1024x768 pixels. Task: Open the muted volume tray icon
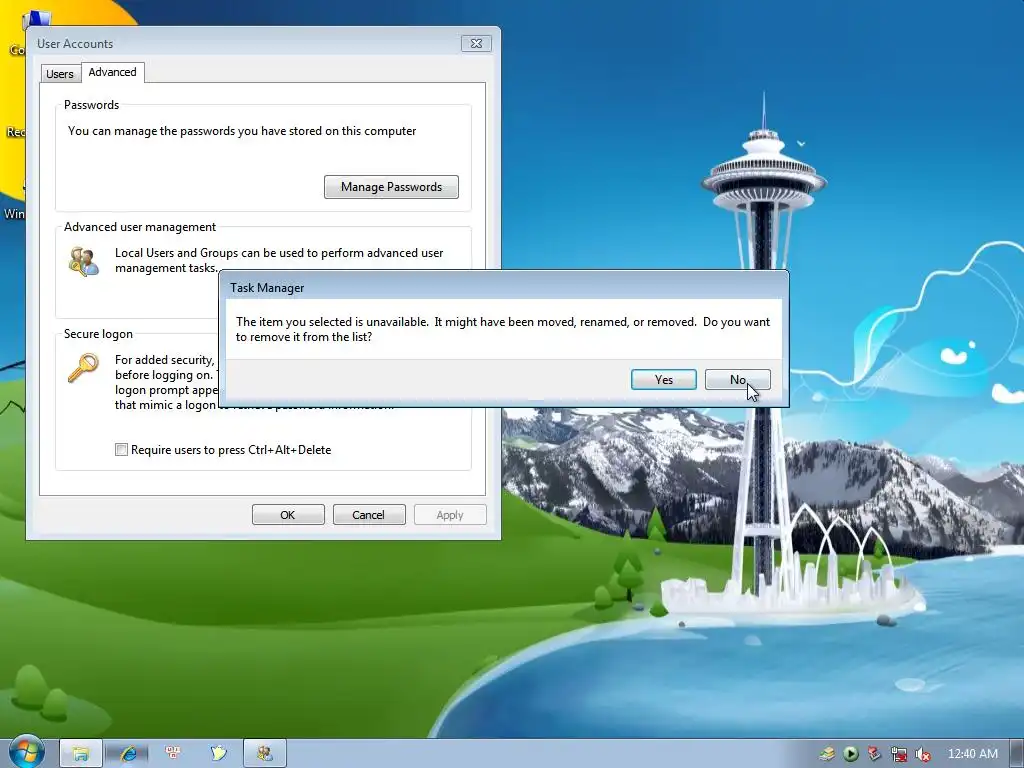(922, 754)
